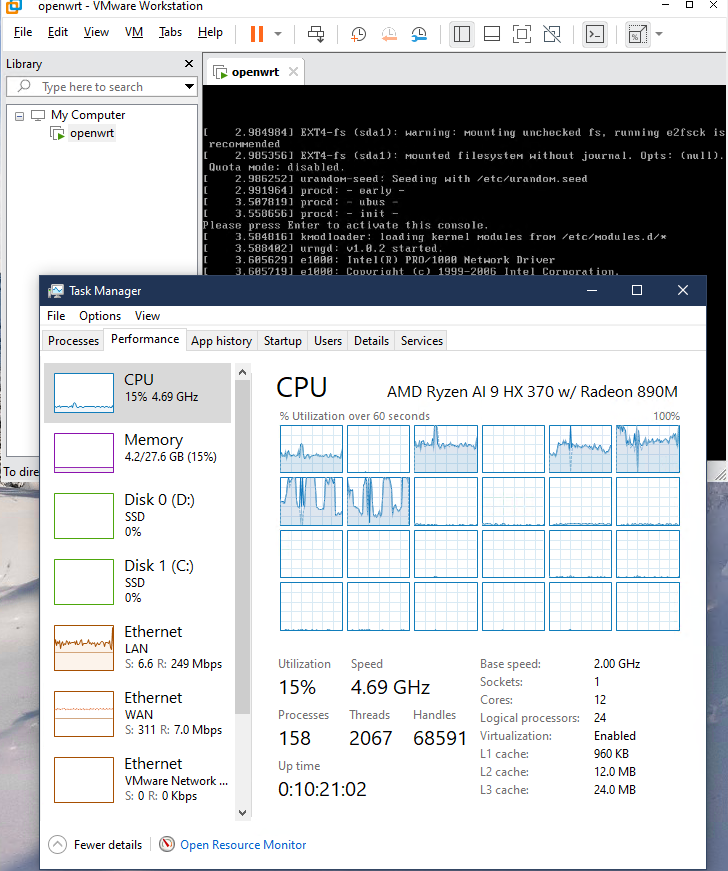Expand the library search dropdown
The image size is (728, 871).
[x=189, y=87]
